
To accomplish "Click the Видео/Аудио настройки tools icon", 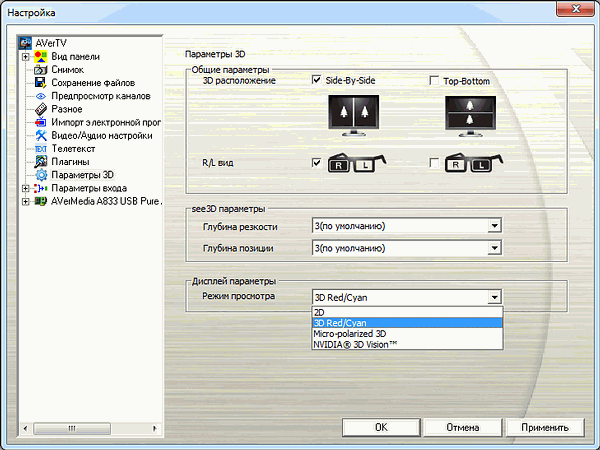I will [41, 135].
